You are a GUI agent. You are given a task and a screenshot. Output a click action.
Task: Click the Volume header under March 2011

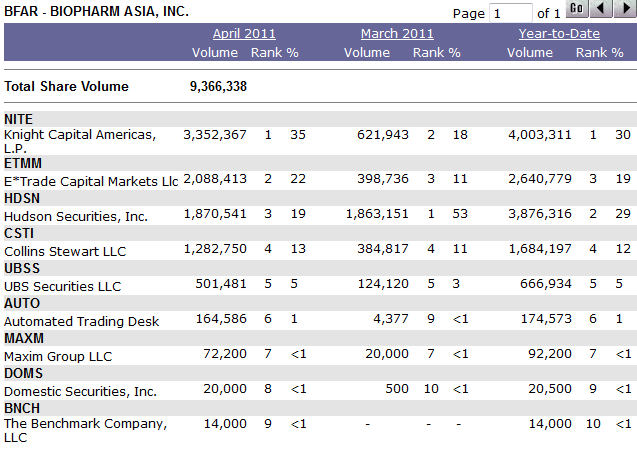pyautogui.click(x=366, y=52)
